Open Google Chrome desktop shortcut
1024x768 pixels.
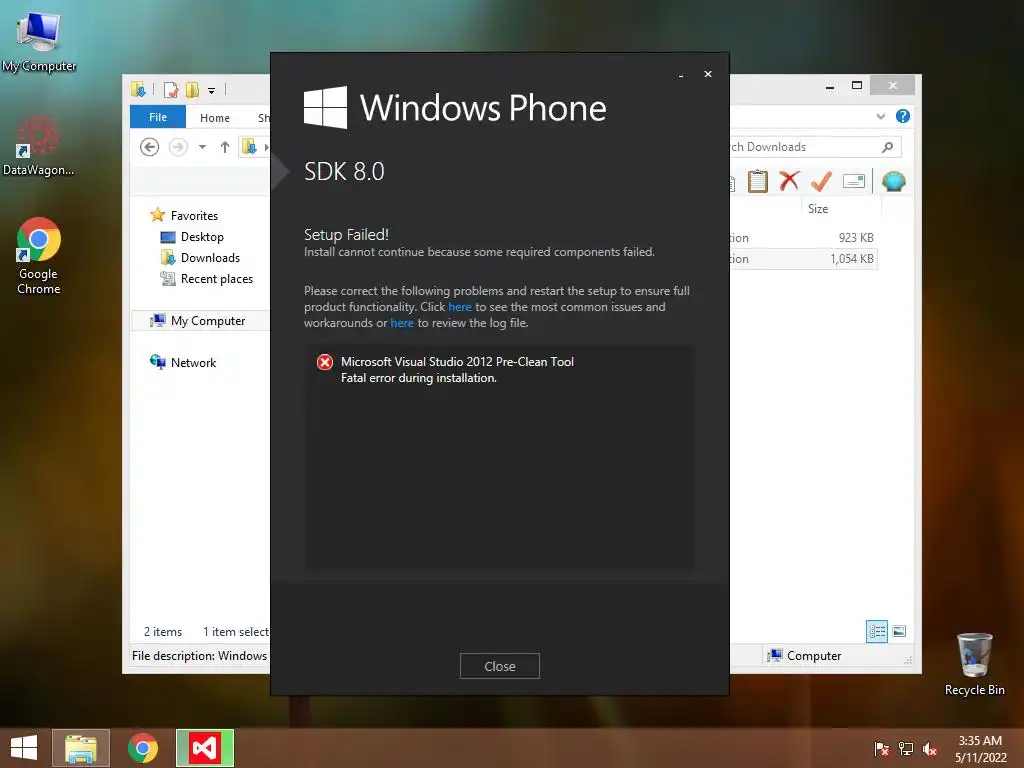[39, 256]
